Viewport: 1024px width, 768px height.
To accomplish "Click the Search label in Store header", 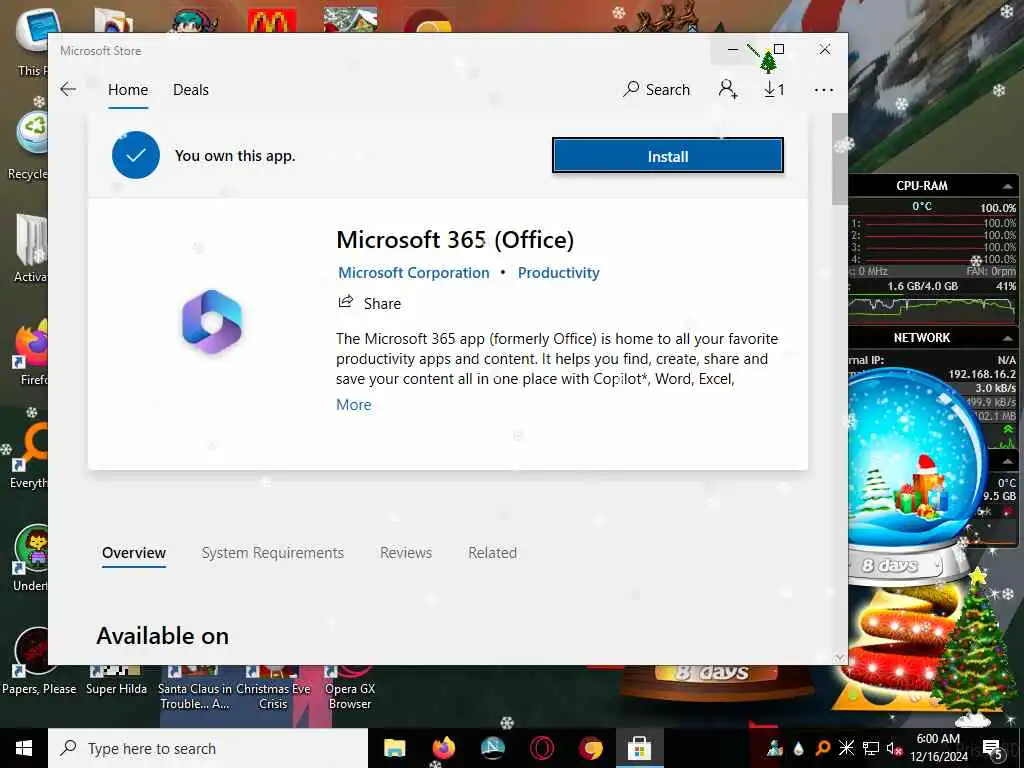I will point(667,89).
